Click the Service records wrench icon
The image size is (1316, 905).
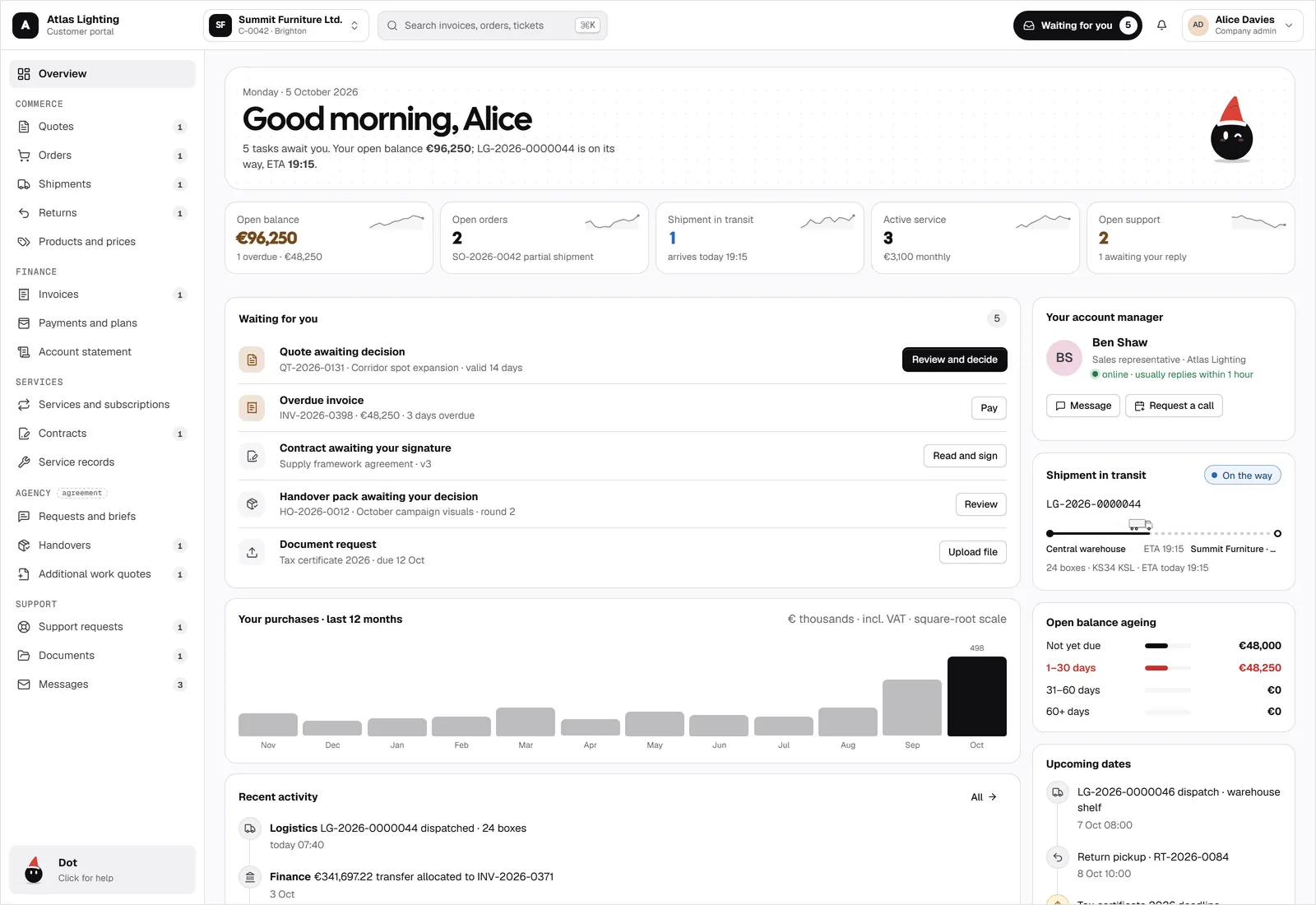pyautogui.click(x=24, y=462)
